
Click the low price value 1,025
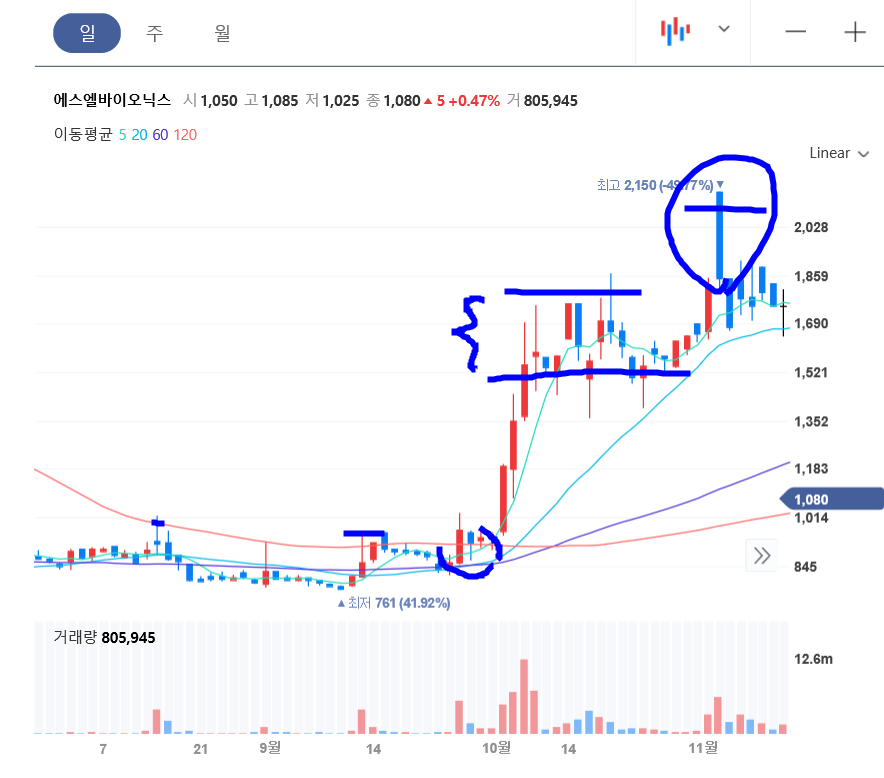pos(341,101)
